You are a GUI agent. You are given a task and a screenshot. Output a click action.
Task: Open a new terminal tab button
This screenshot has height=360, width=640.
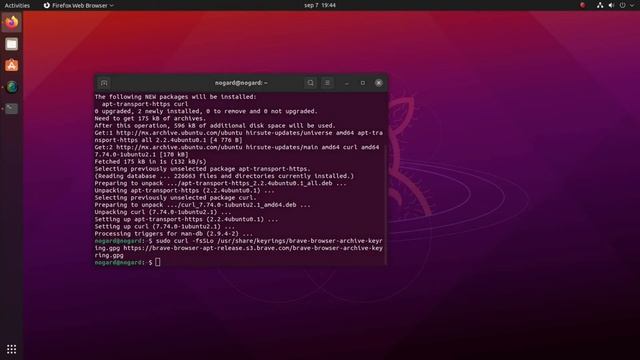[x=104, y=83]
